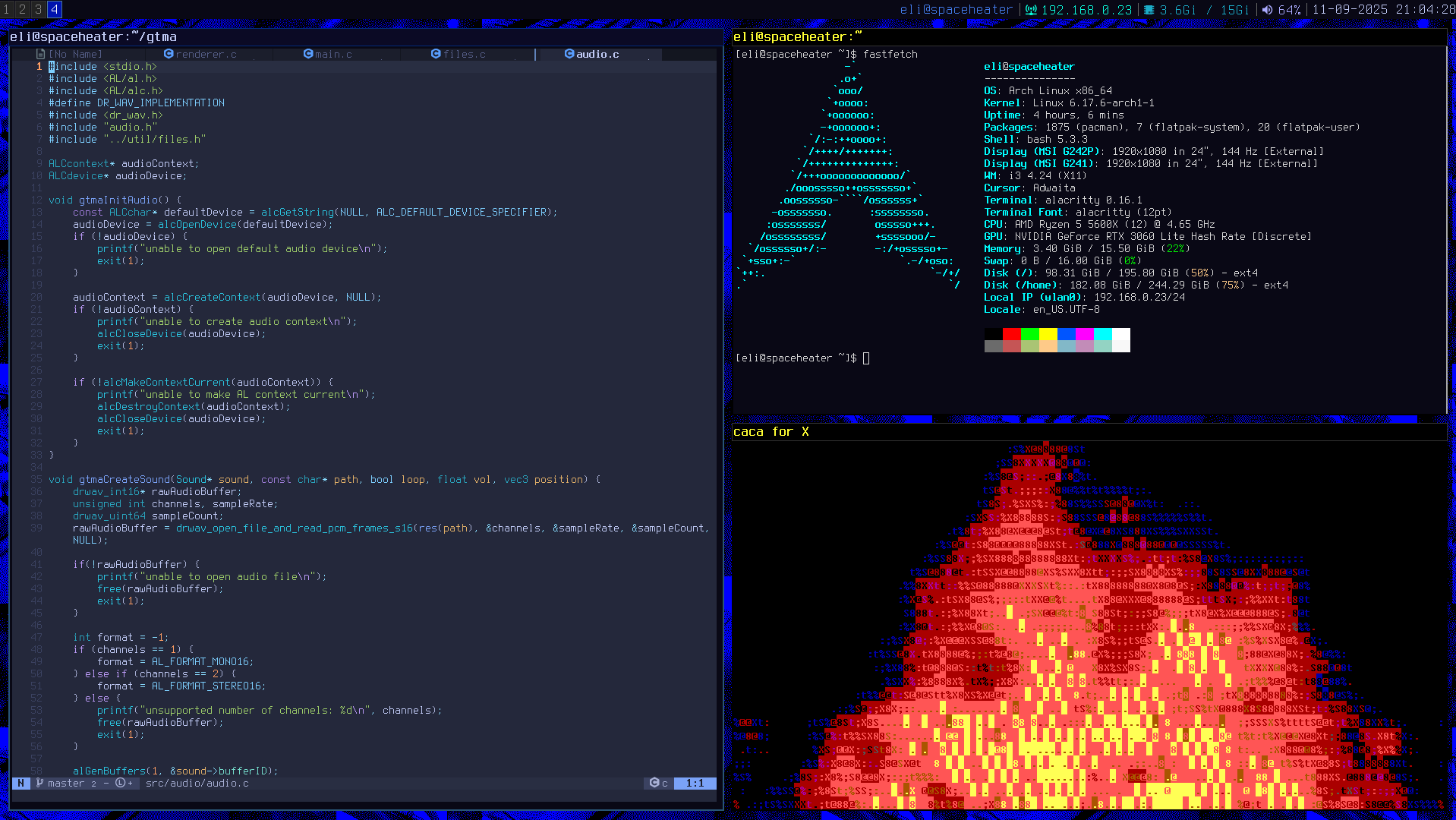Image resolution: width=1456 pixels, height=820 pixels.
Task: Click the volume speaker icon in the top bar
Action: (1267, 10)
